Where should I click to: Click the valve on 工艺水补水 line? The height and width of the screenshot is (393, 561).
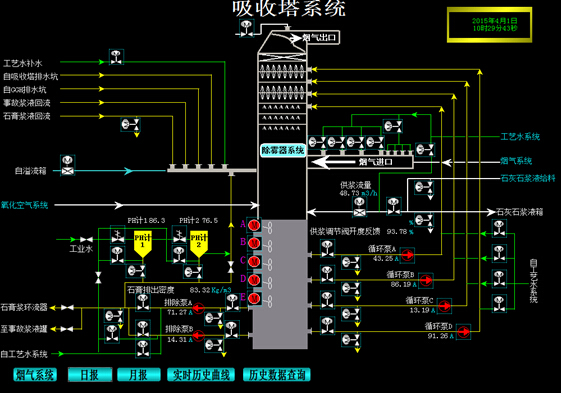(116, 57)
